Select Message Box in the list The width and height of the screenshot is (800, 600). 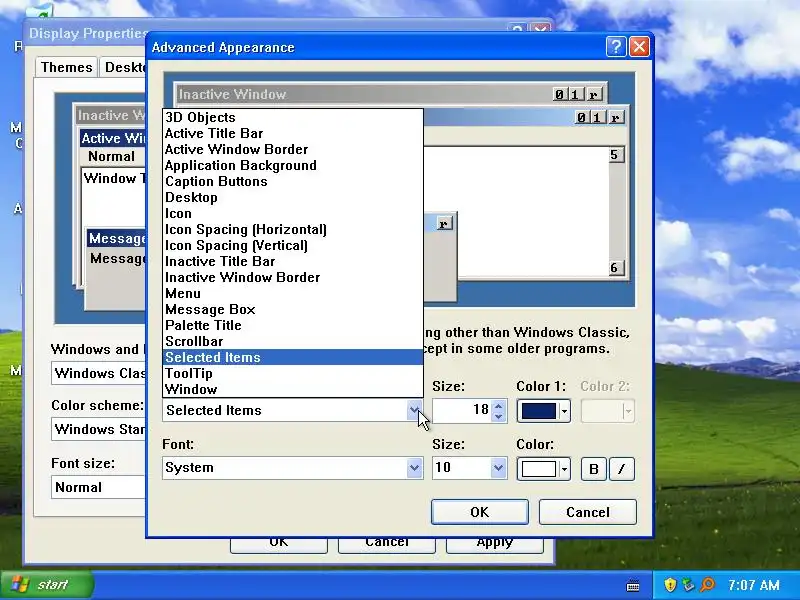coord(293,309)
